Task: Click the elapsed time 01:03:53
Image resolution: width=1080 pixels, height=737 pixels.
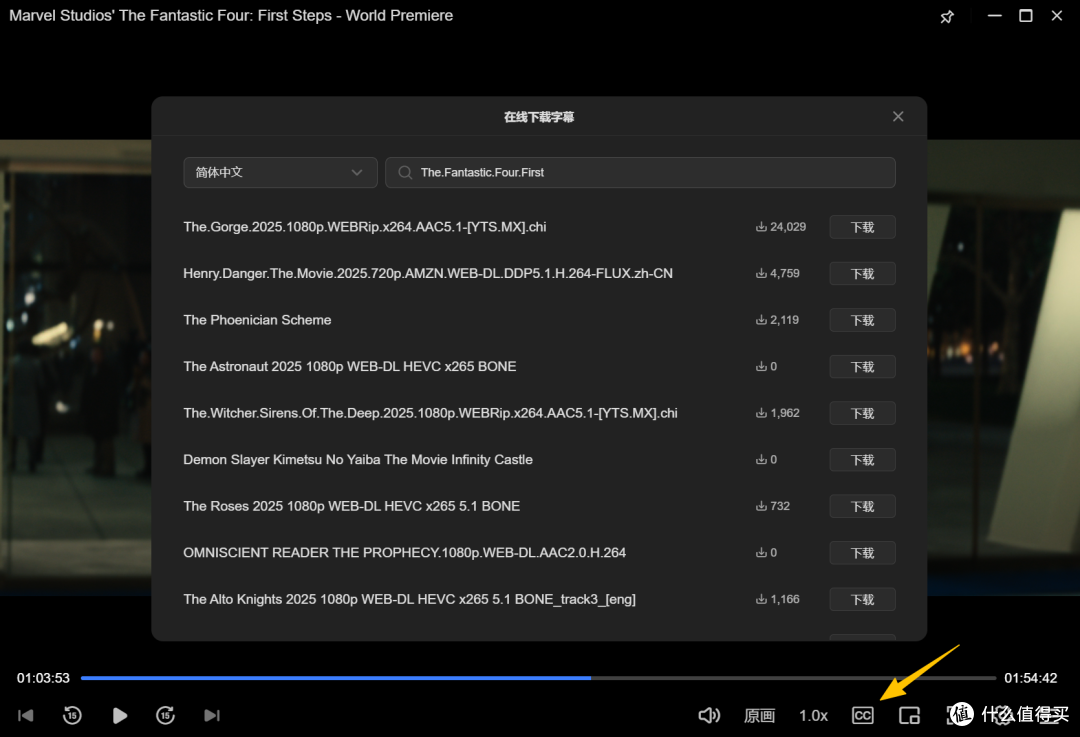Action: (43, 678)
